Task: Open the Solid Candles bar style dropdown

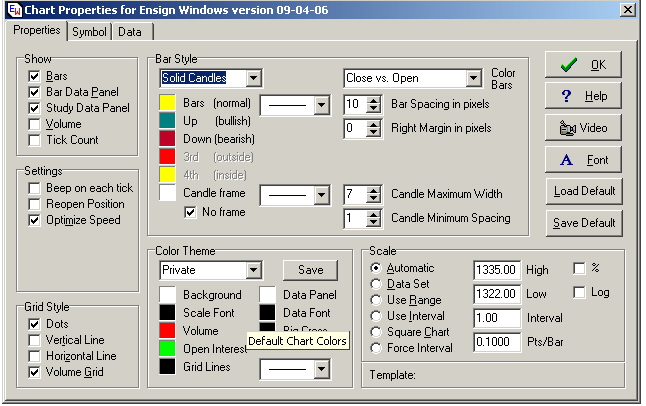Action: [x=253, y=78]
